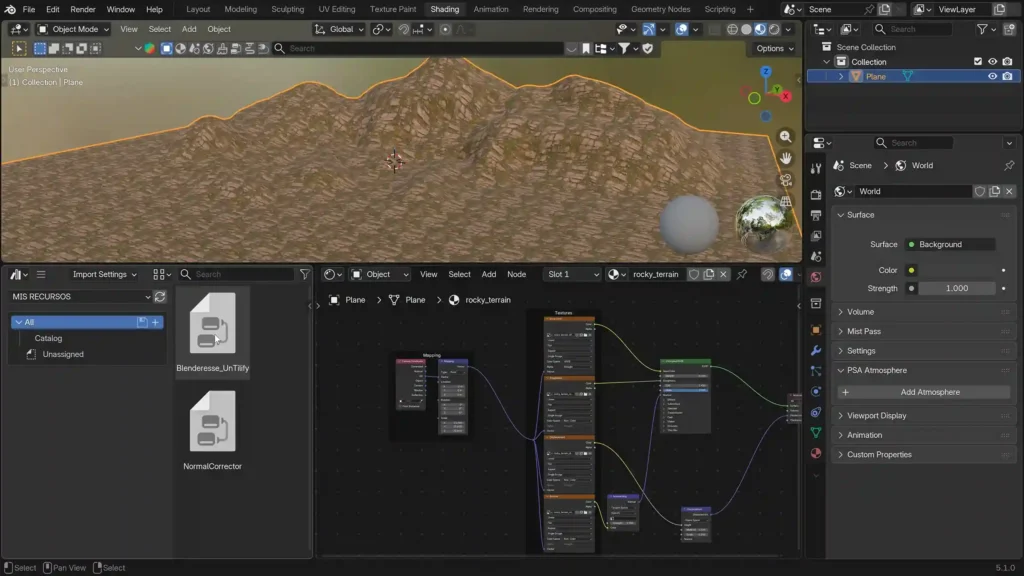Toggle fake user shield for rocky_terrain
This screenshot has width=1024, height=576.
point(694,274)
